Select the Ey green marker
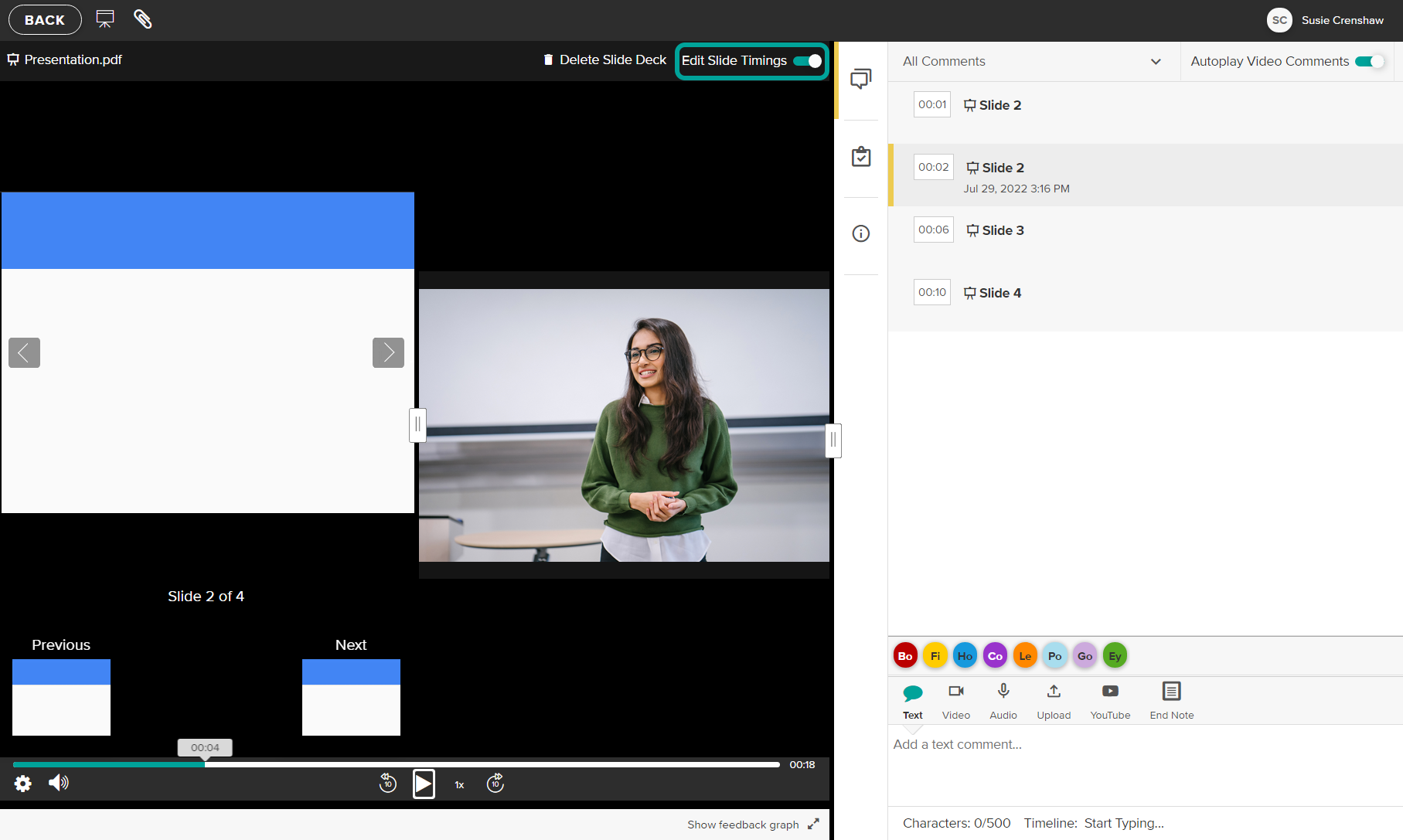 pyautogui.click(x=1115, y=655)
